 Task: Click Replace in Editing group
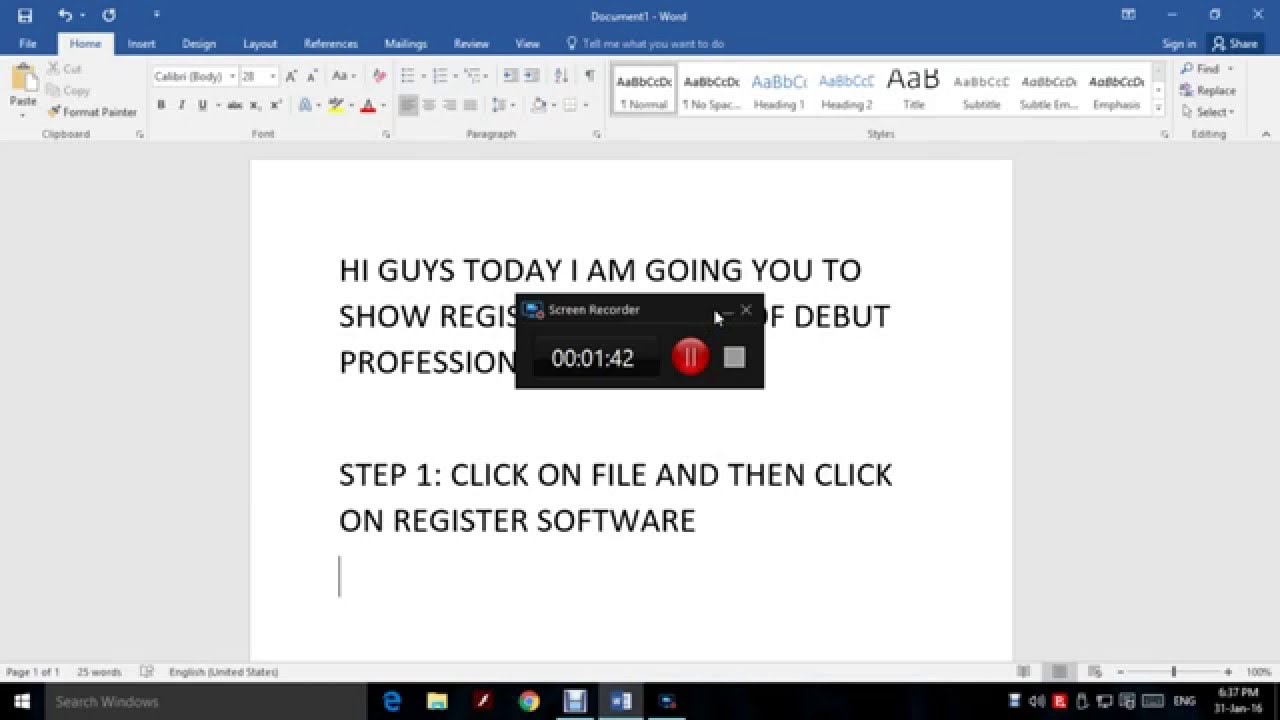click(1208, 90)
